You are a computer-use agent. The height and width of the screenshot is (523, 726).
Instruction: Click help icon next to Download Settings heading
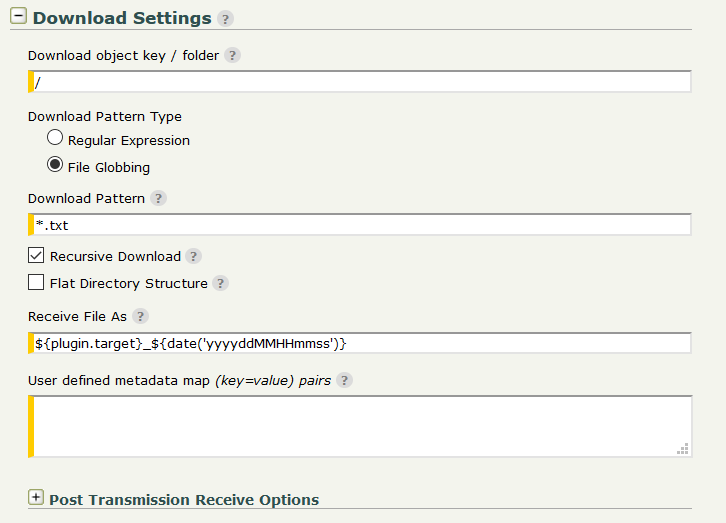click(x=225, y=19)
